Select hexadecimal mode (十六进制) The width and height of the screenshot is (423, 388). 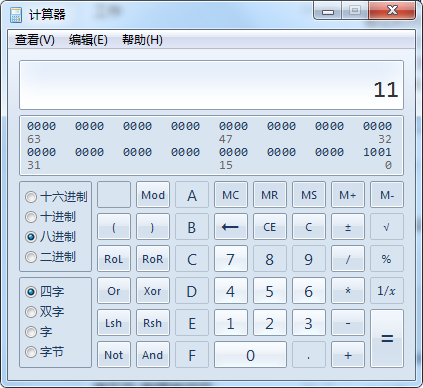56,197
